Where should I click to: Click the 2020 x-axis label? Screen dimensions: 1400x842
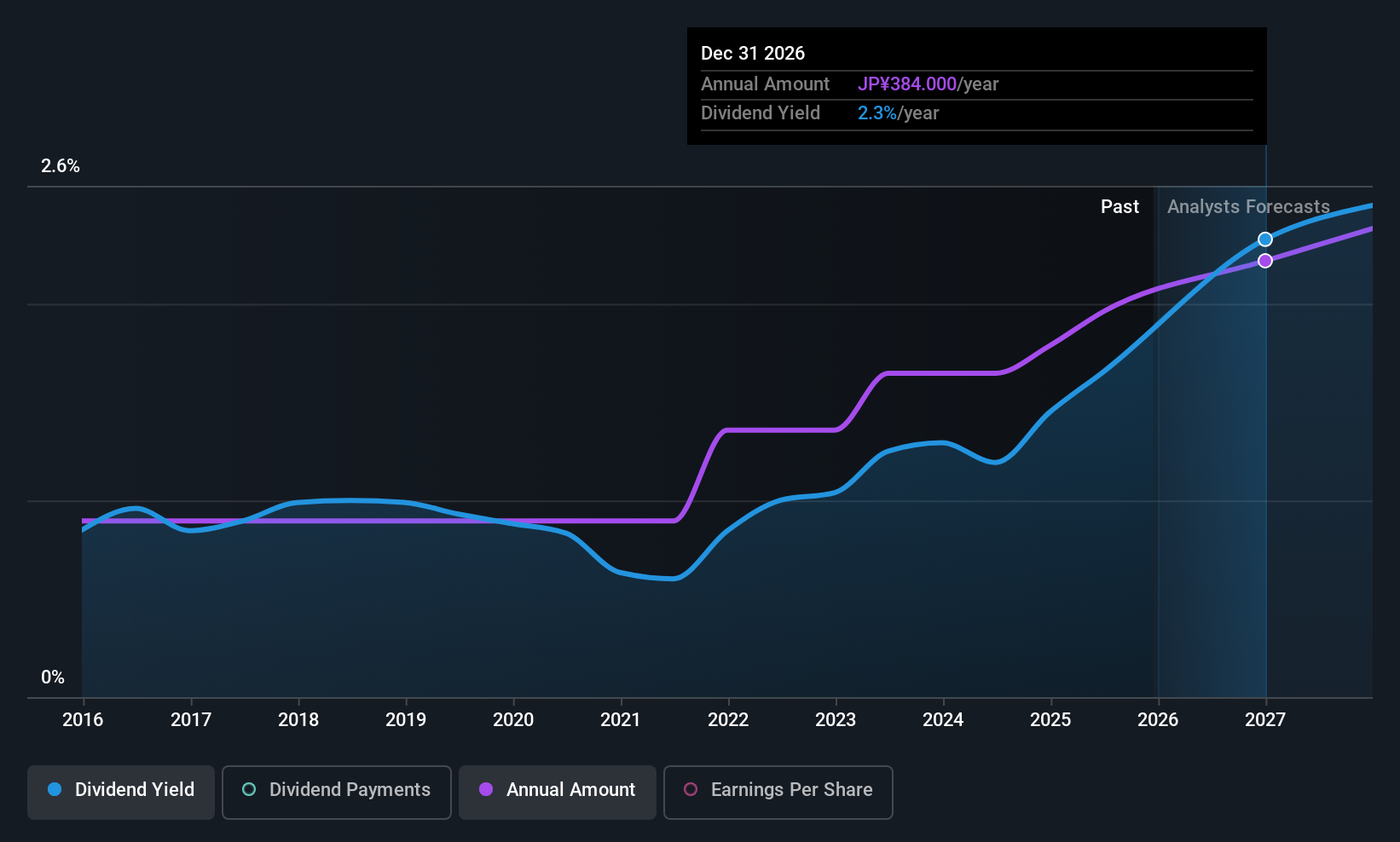513,720
